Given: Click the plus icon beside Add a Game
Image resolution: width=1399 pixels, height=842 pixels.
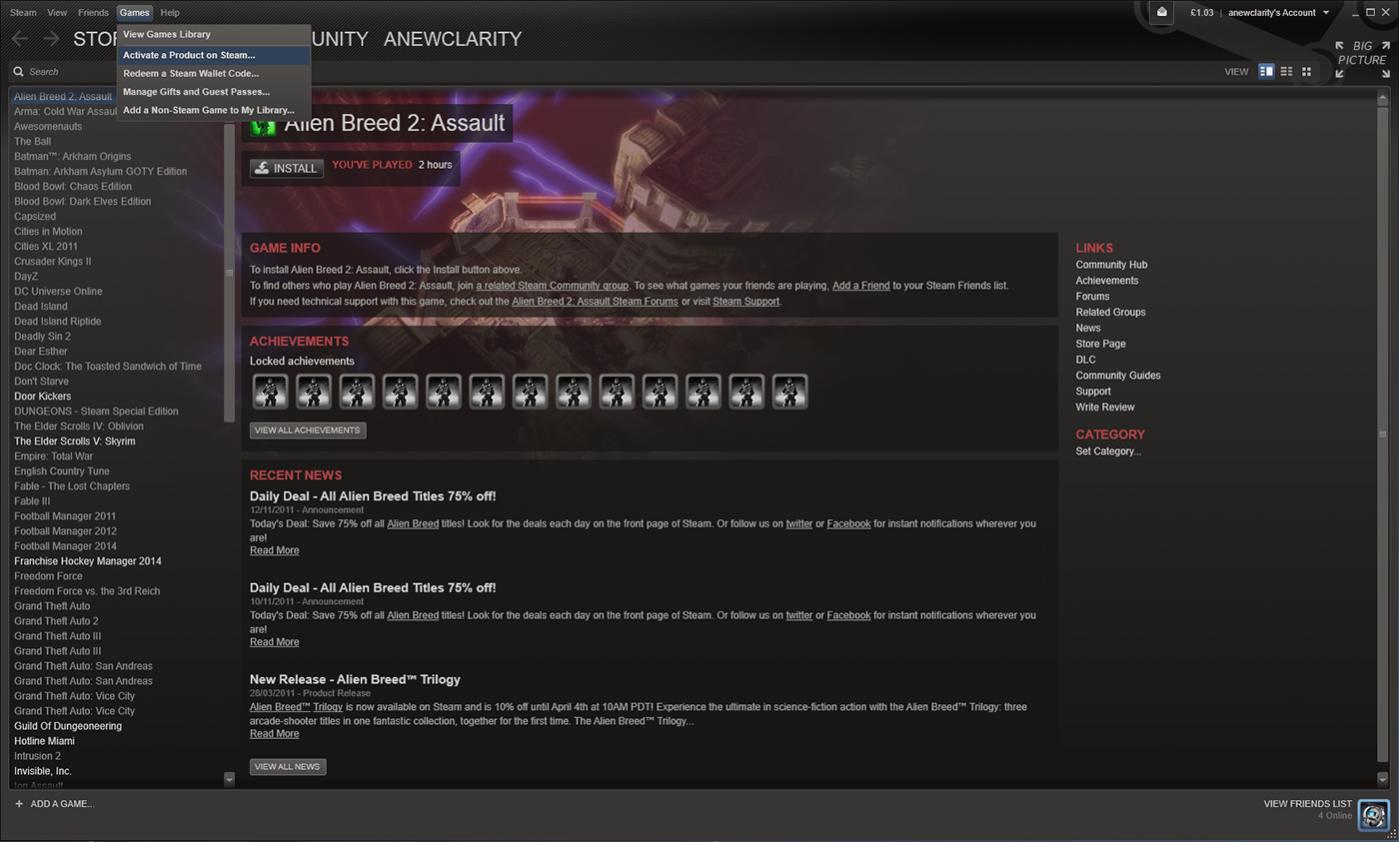Looking at the screenshot, I should (x=19, y=804).
